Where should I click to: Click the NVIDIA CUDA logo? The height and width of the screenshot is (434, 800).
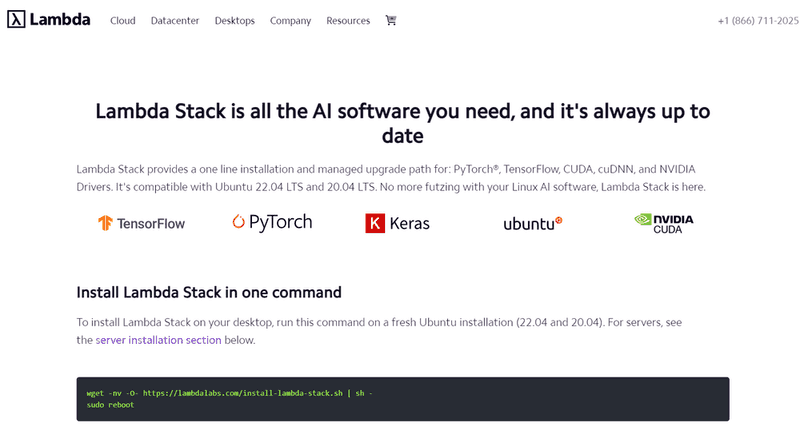pos(664,223)
